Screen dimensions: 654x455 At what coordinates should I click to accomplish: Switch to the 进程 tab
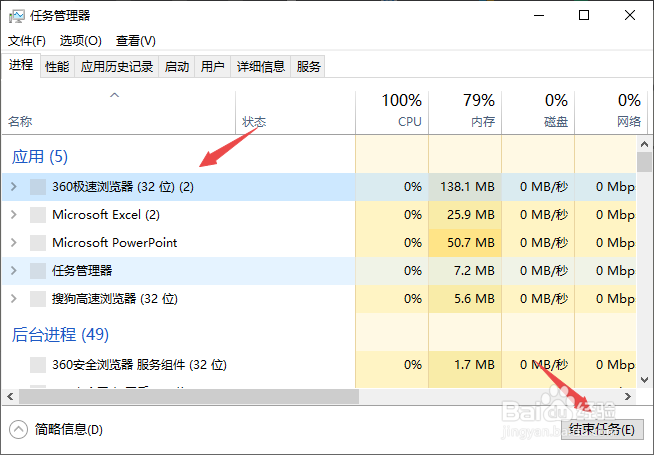(21, 65)
